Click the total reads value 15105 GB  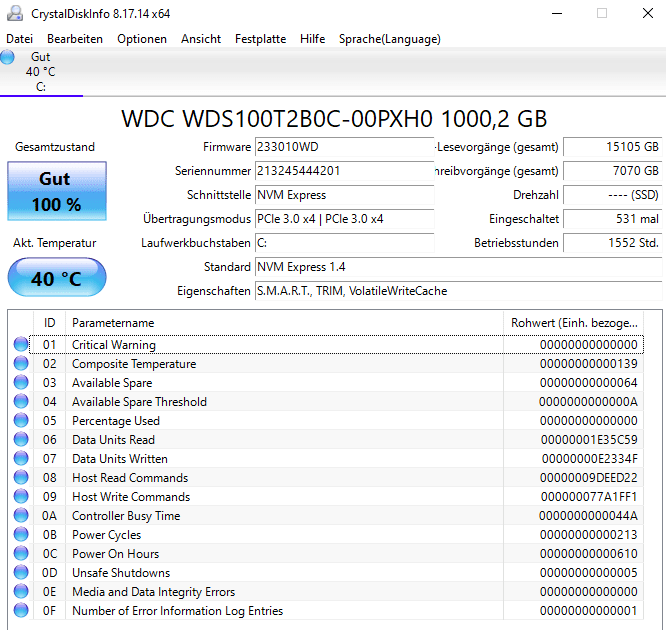[612, 147]
